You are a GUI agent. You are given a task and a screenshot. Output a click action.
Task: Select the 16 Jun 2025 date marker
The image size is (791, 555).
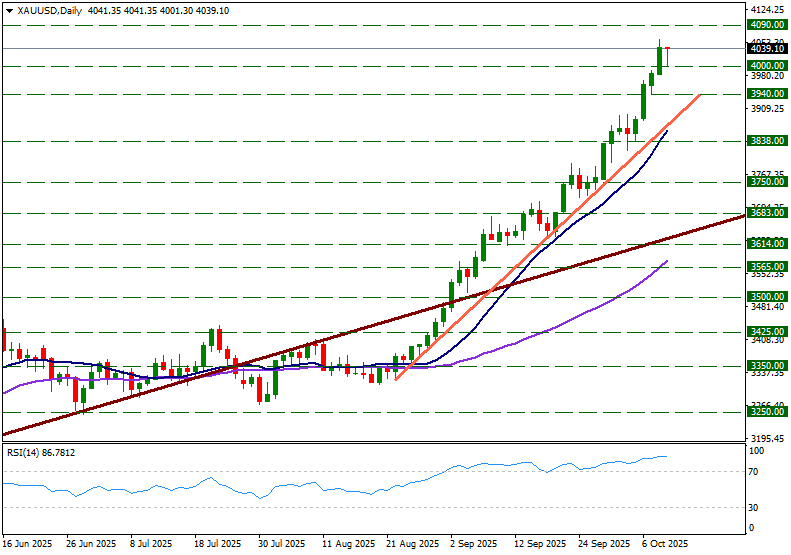pyautogui.click(x=29, y=543)
